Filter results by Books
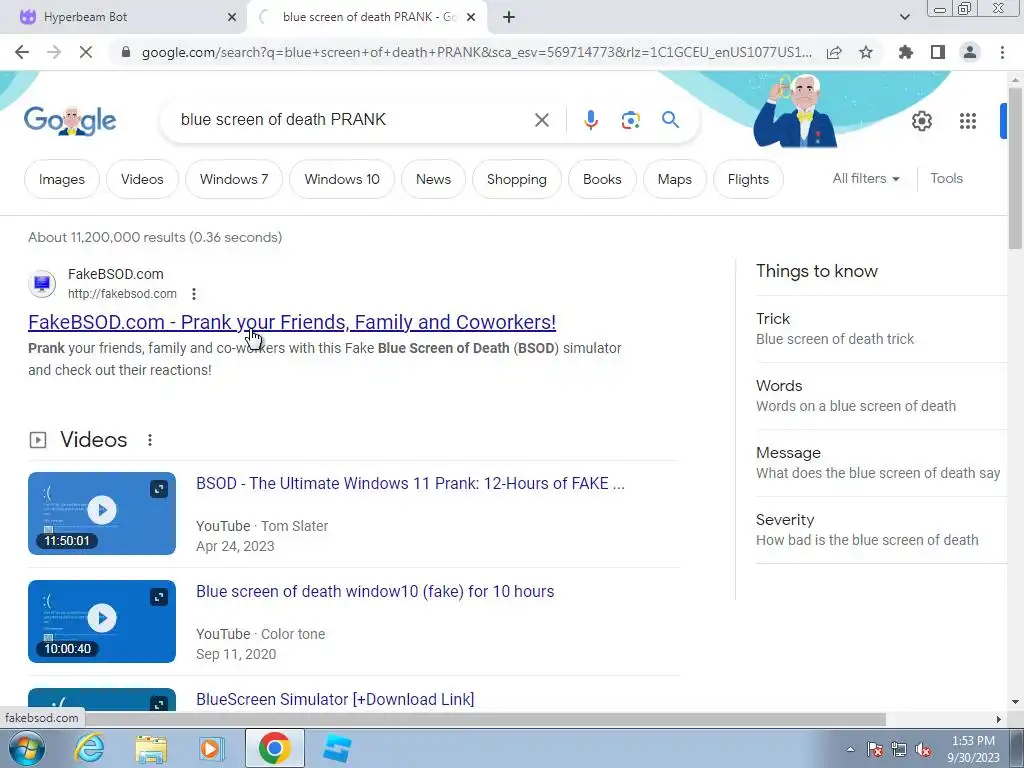Viewport: 1024px width, 768px height. coord(601,179)
